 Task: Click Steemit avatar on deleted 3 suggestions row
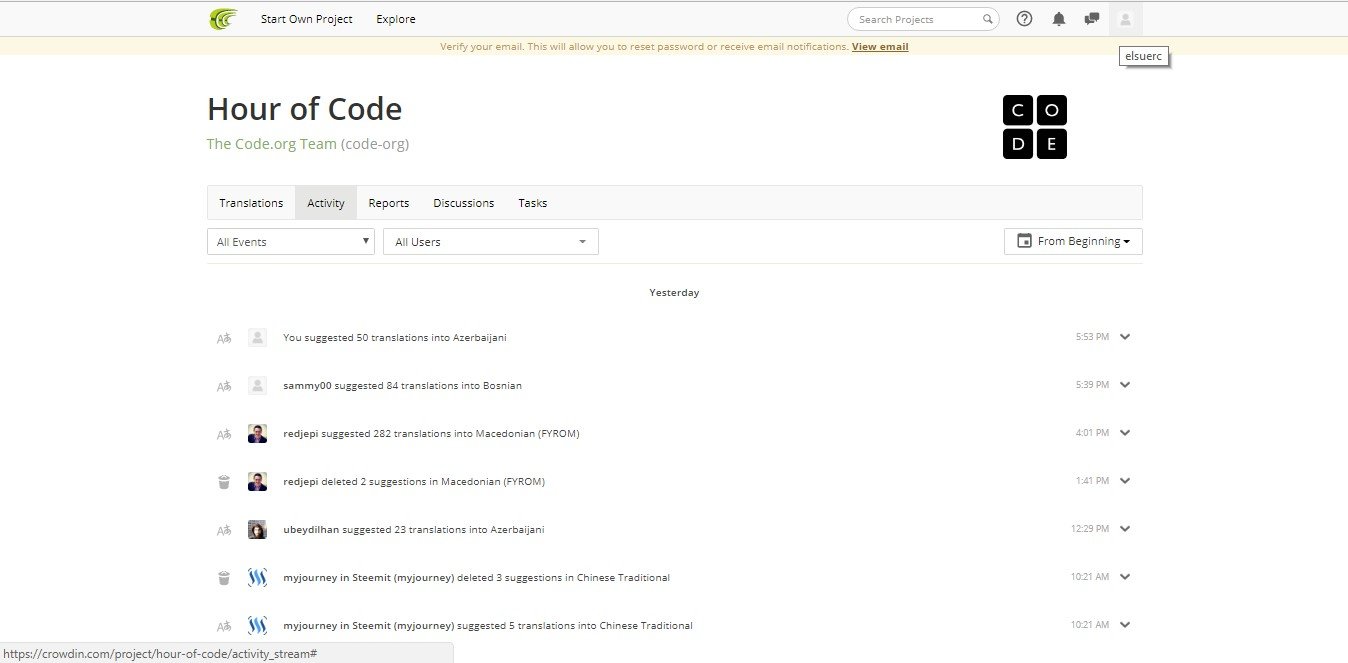tap(257, 577)
